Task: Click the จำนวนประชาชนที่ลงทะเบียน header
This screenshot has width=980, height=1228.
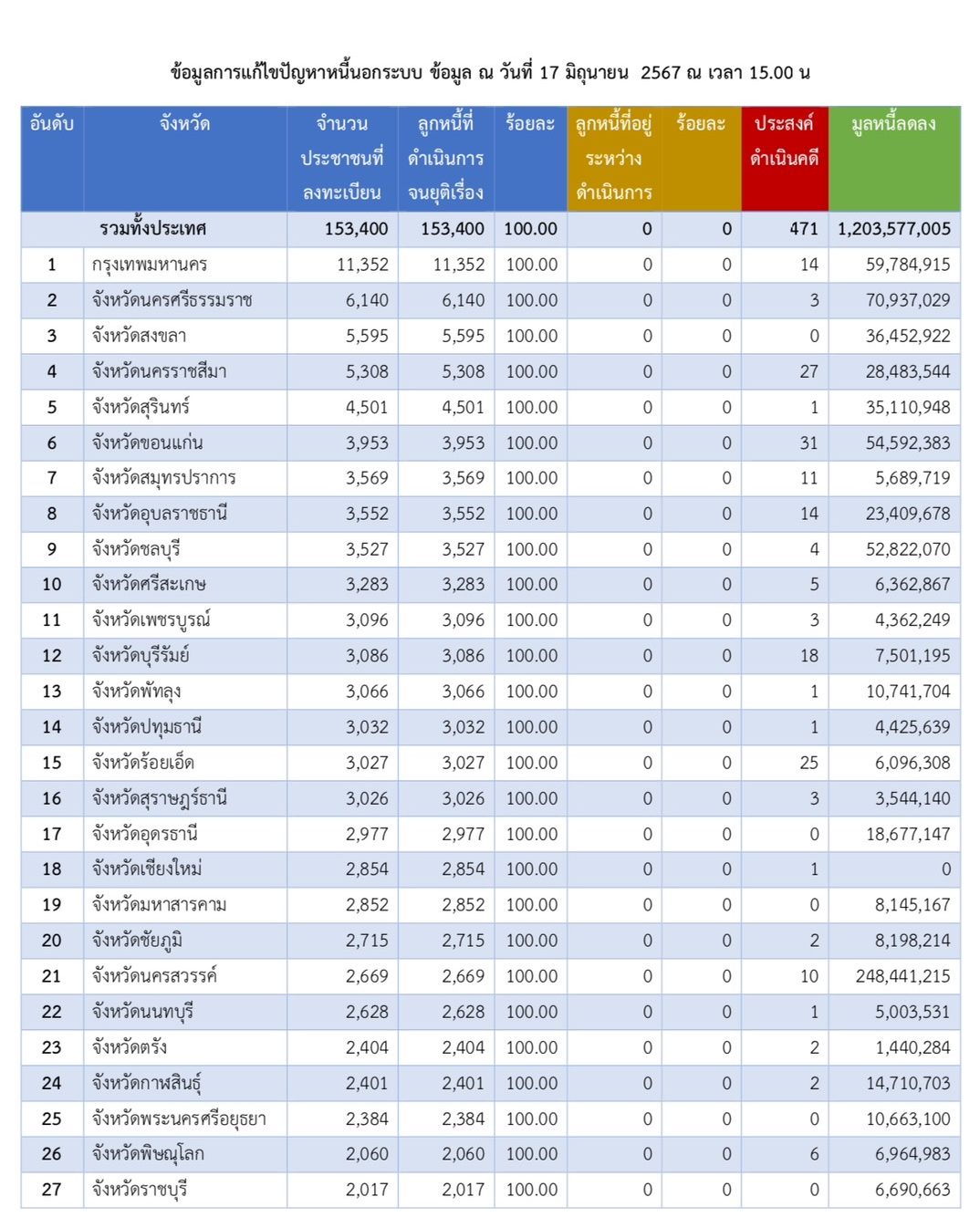Action: pyautogui.click(x=342, y=158)
